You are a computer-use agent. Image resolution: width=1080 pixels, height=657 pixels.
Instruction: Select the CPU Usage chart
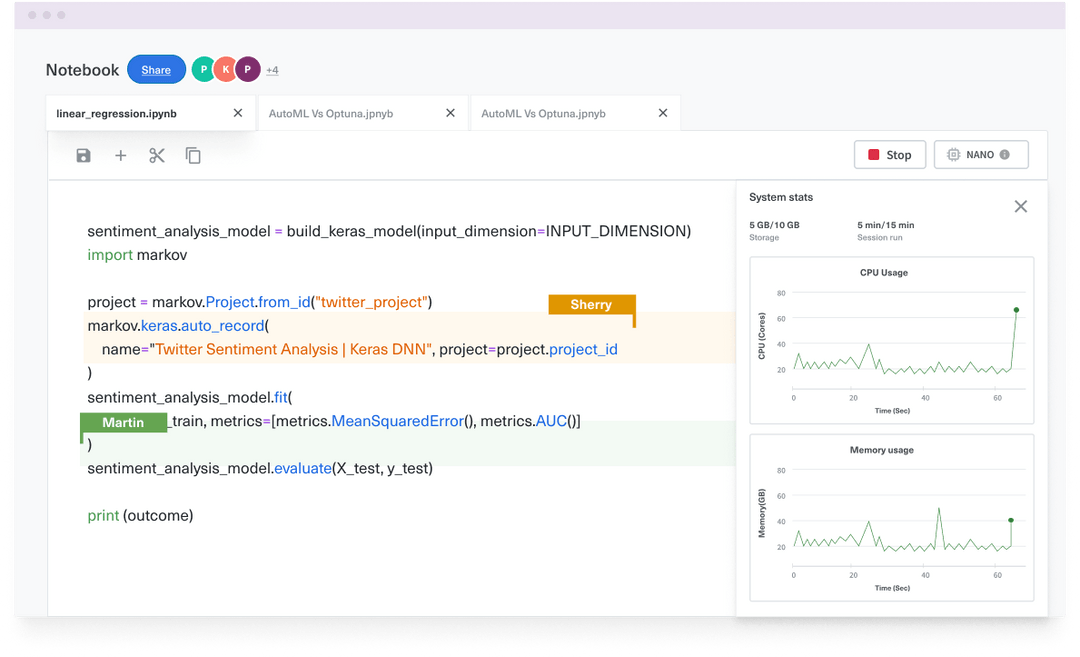[891, 335]
